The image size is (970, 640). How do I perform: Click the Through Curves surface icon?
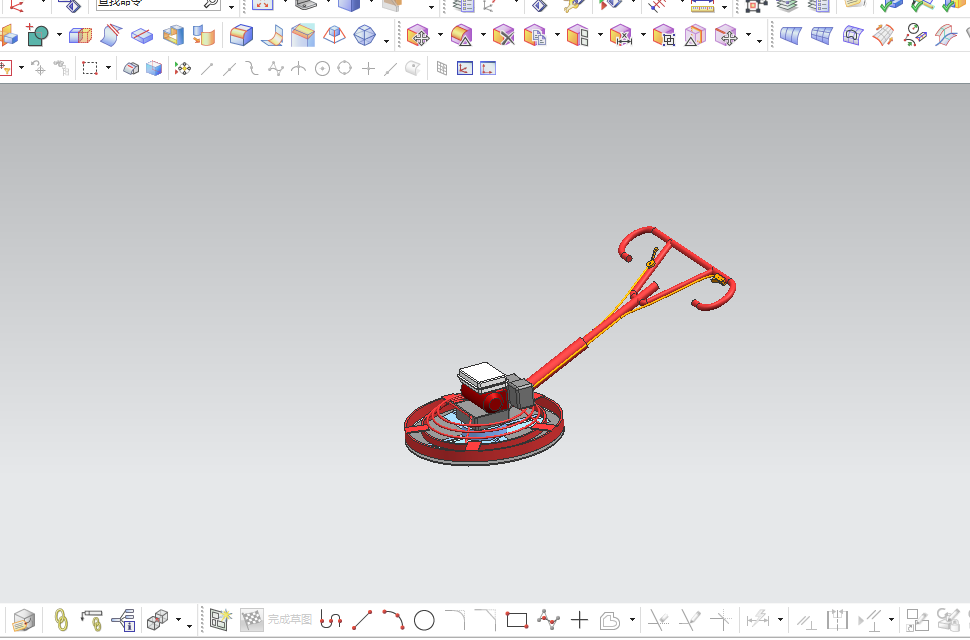[791, 35]
